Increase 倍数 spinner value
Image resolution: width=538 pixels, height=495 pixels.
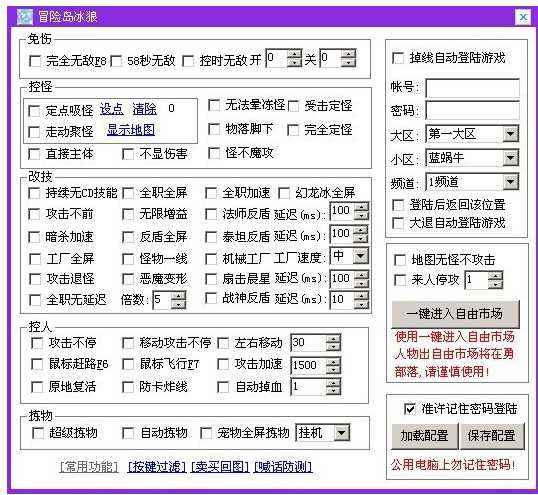pos(179,296)
